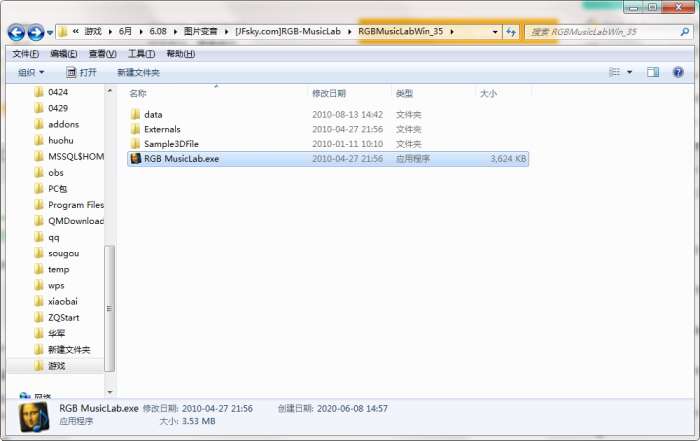Select the qq folder in sidebar
The width and height of the screenshot is (700, 441).
(x=54, y=237)
